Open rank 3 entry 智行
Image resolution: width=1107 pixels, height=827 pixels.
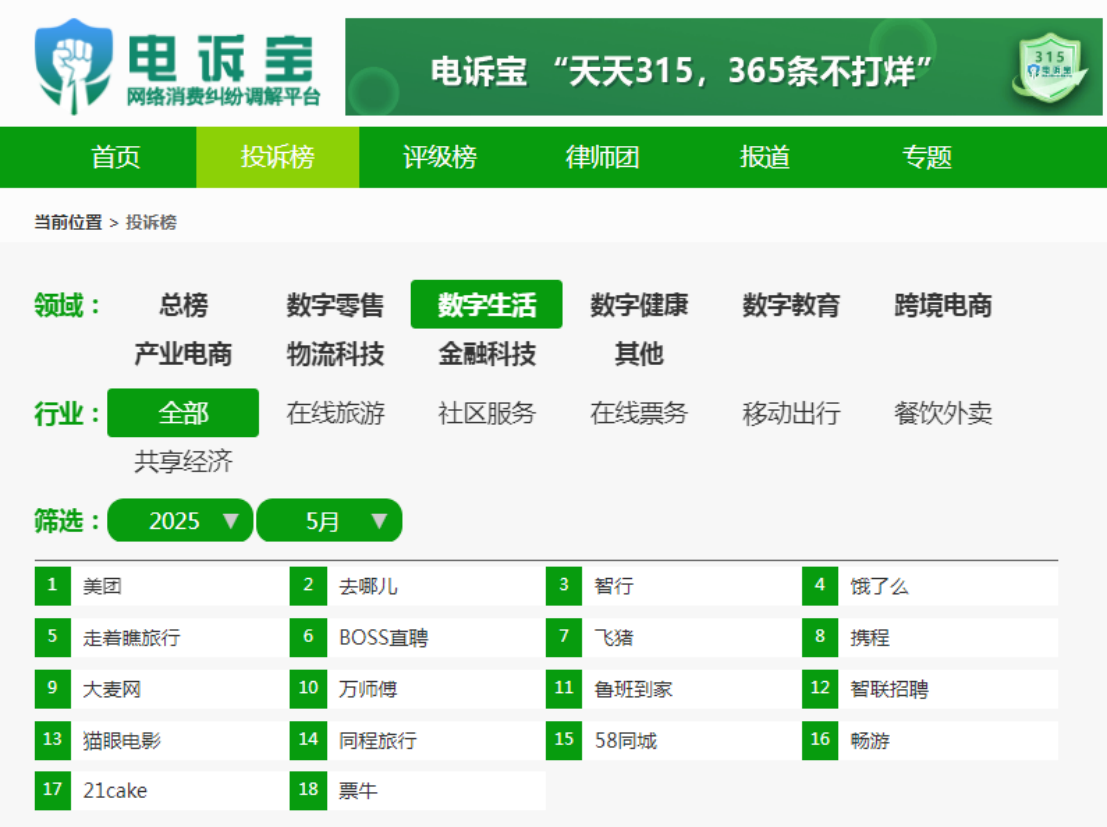pos(674,586)
